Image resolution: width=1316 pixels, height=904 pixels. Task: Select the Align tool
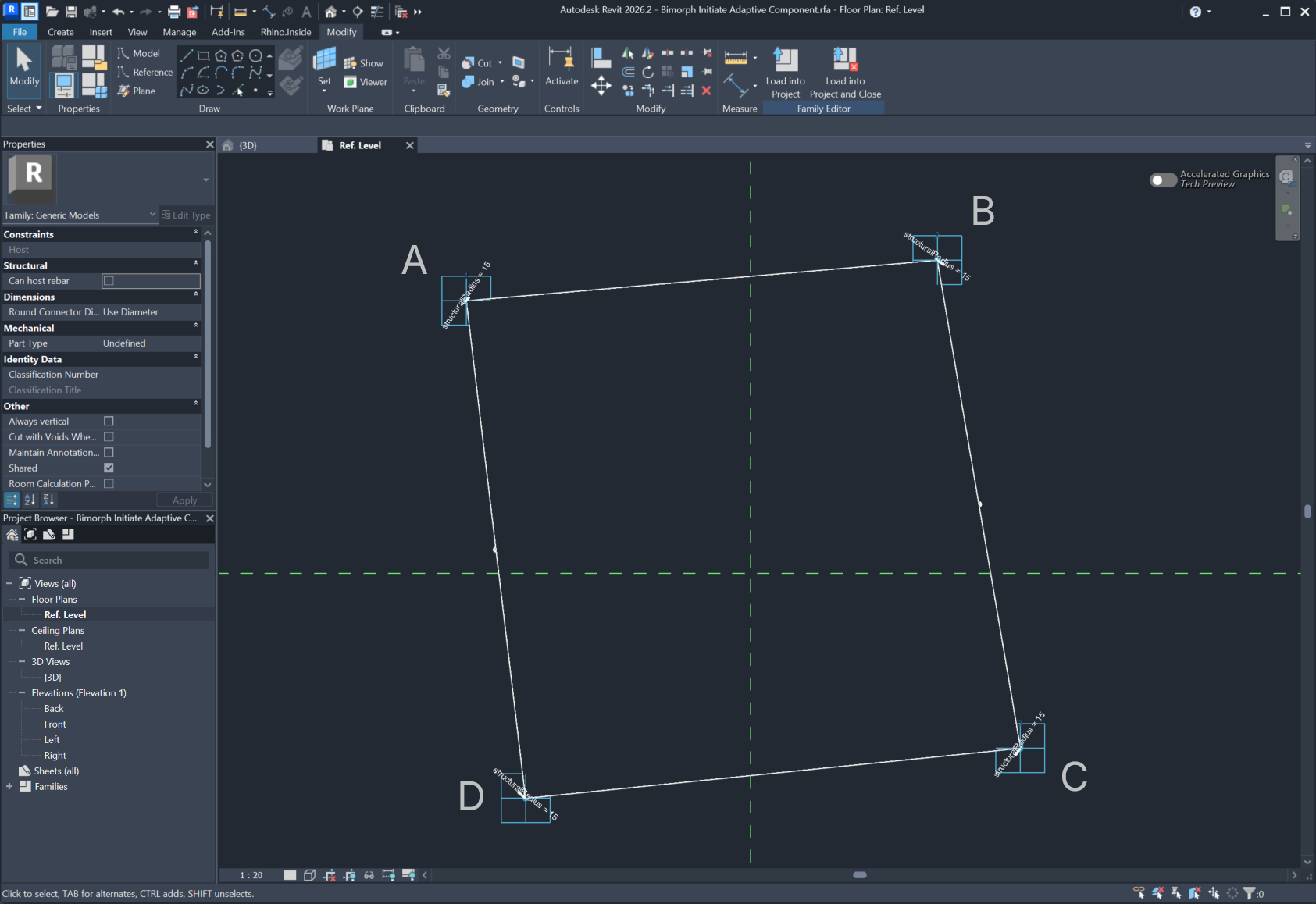coord(601,58)
